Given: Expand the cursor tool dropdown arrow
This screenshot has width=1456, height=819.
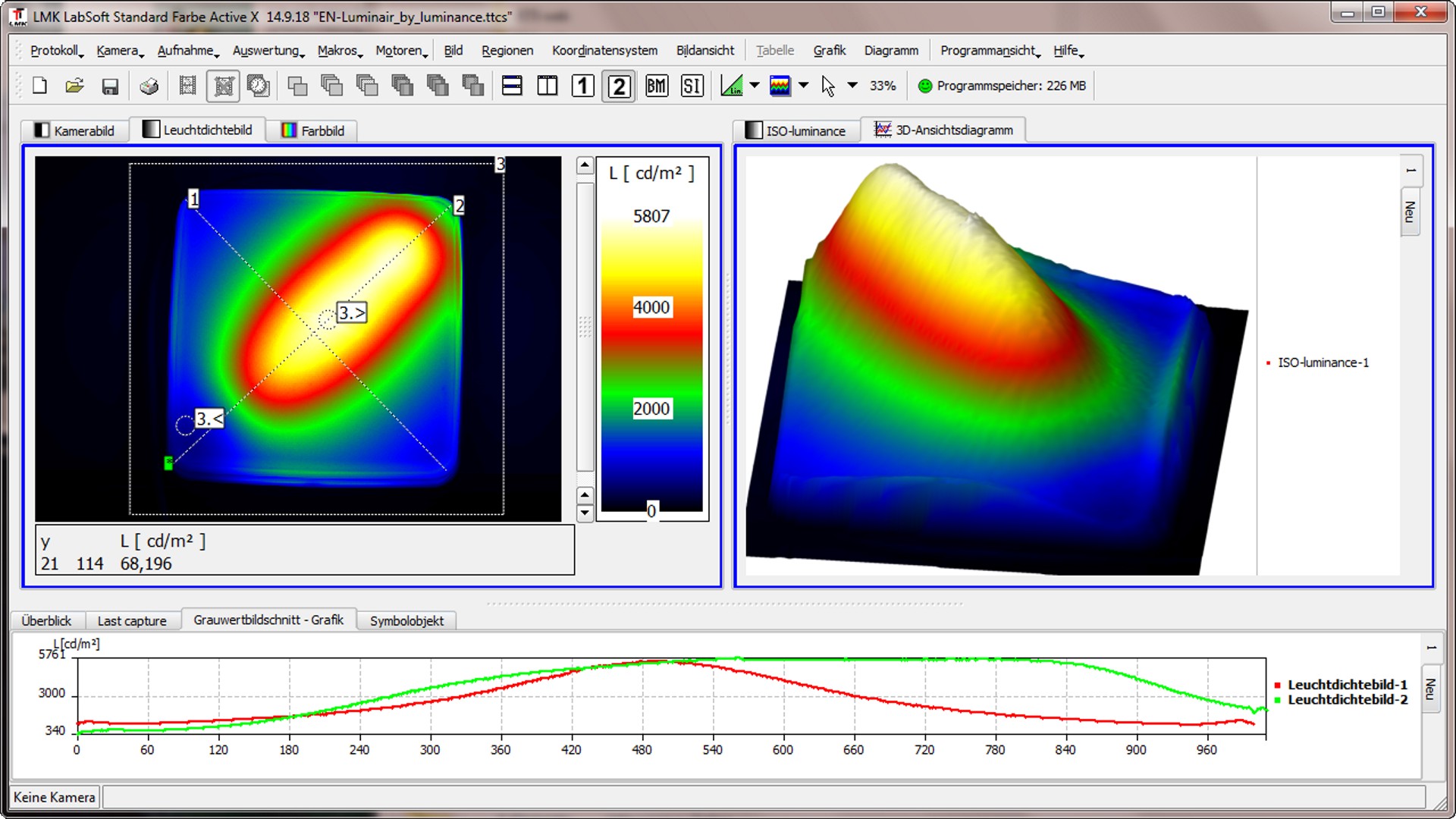Looking at the screenshot, I should tap(852, 86).
